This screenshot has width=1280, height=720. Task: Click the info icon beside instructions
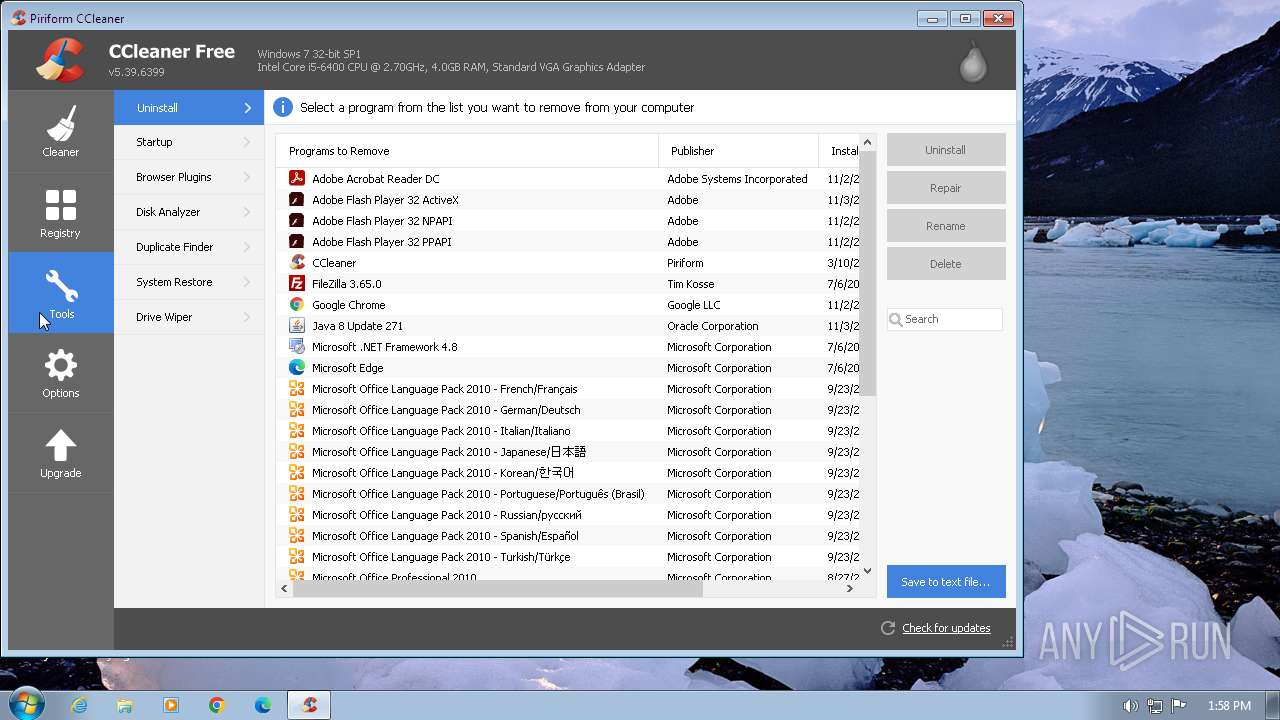(x=283, y=107)
